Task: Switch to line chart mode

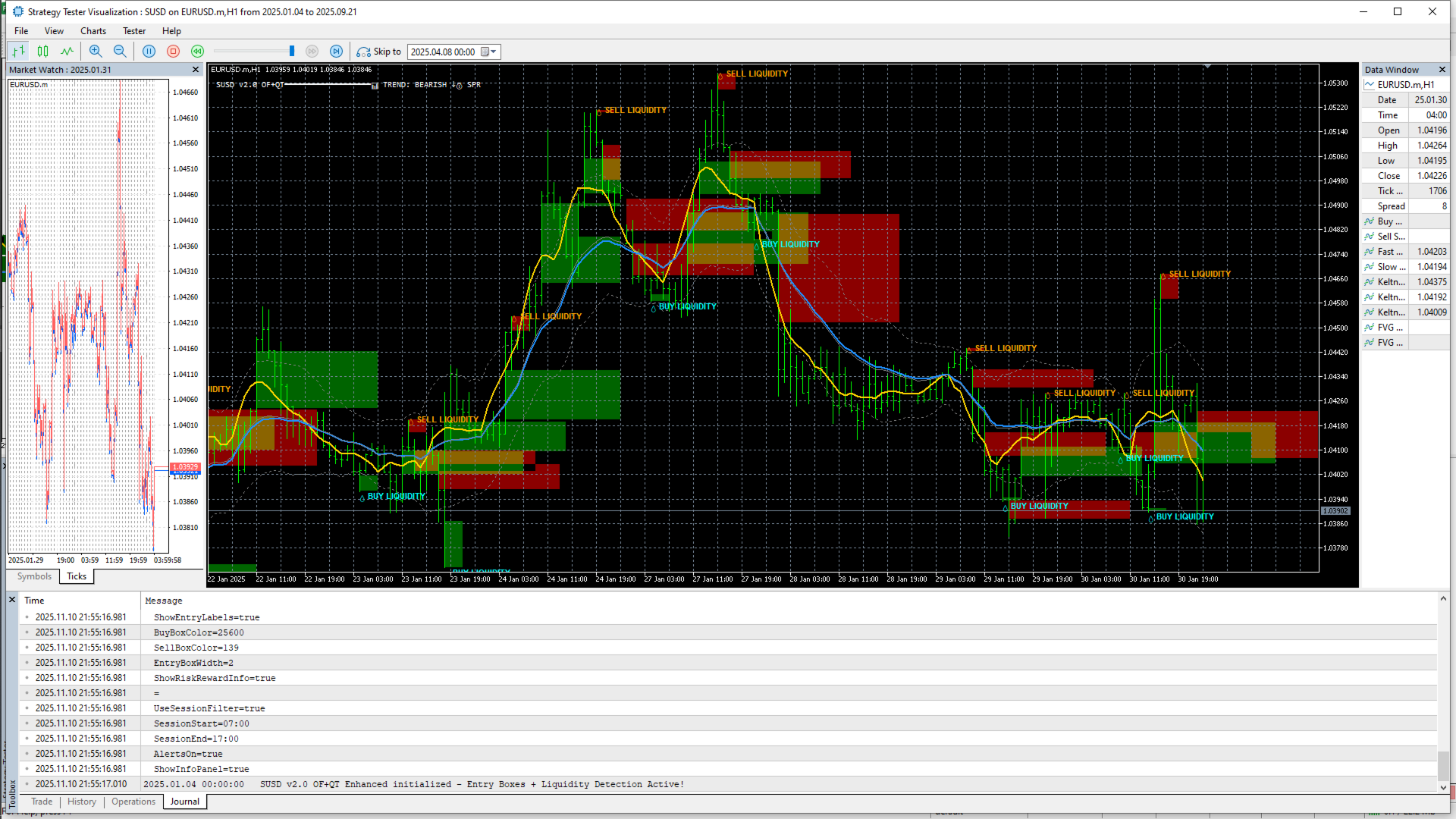Action: pyautogui.click(x=67, y=52)
